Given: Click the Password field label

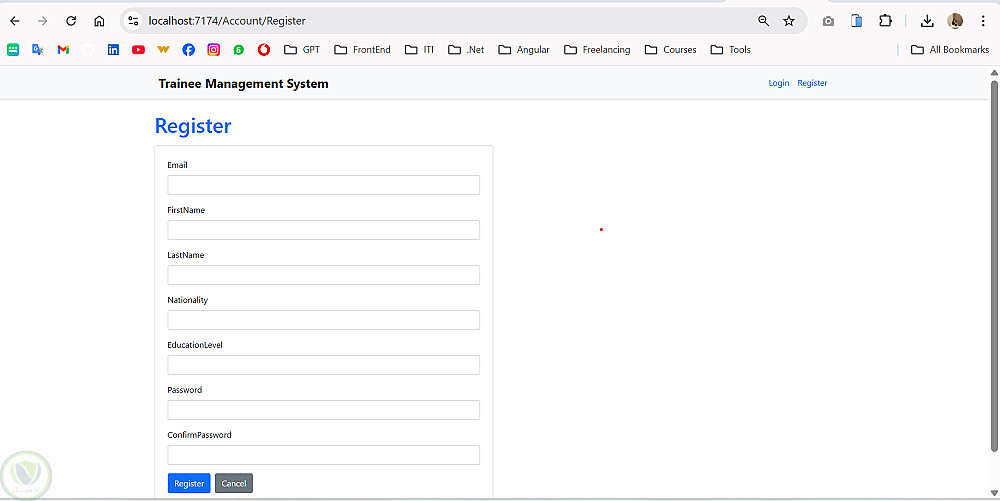Looking at the screenshot, I should (x=184, y=389).
